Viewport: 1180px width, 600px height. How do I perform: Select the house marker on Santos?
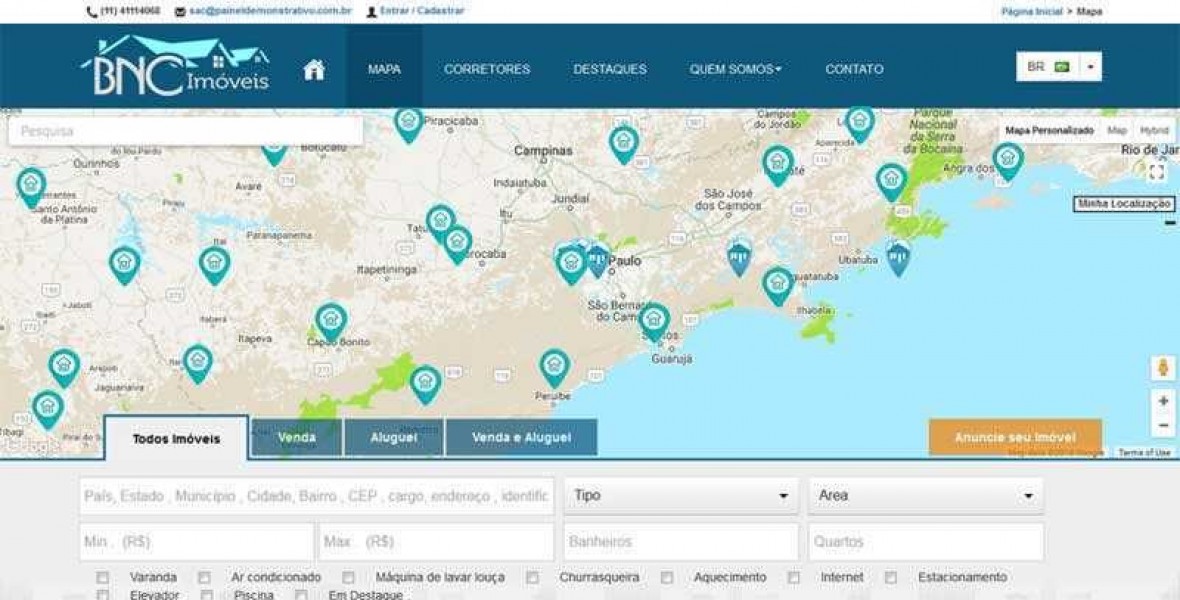coord(654,321)
